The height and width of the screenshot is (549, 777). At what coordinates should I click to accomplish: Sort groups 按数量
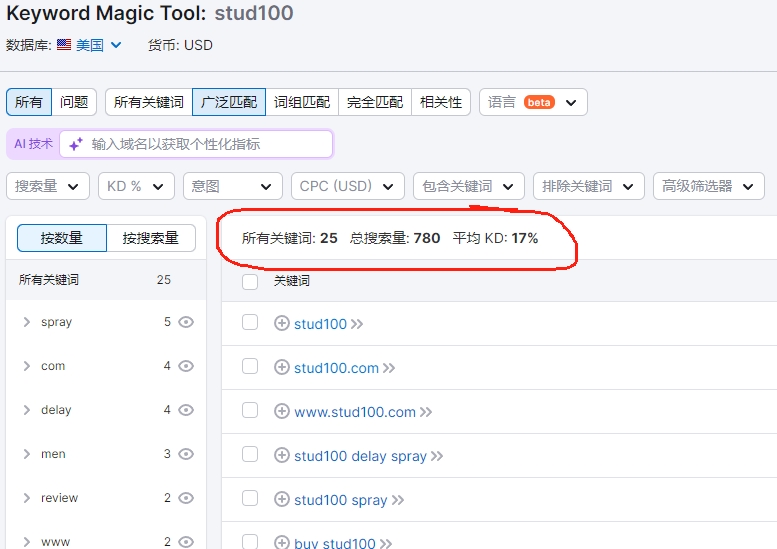[61, 238]
